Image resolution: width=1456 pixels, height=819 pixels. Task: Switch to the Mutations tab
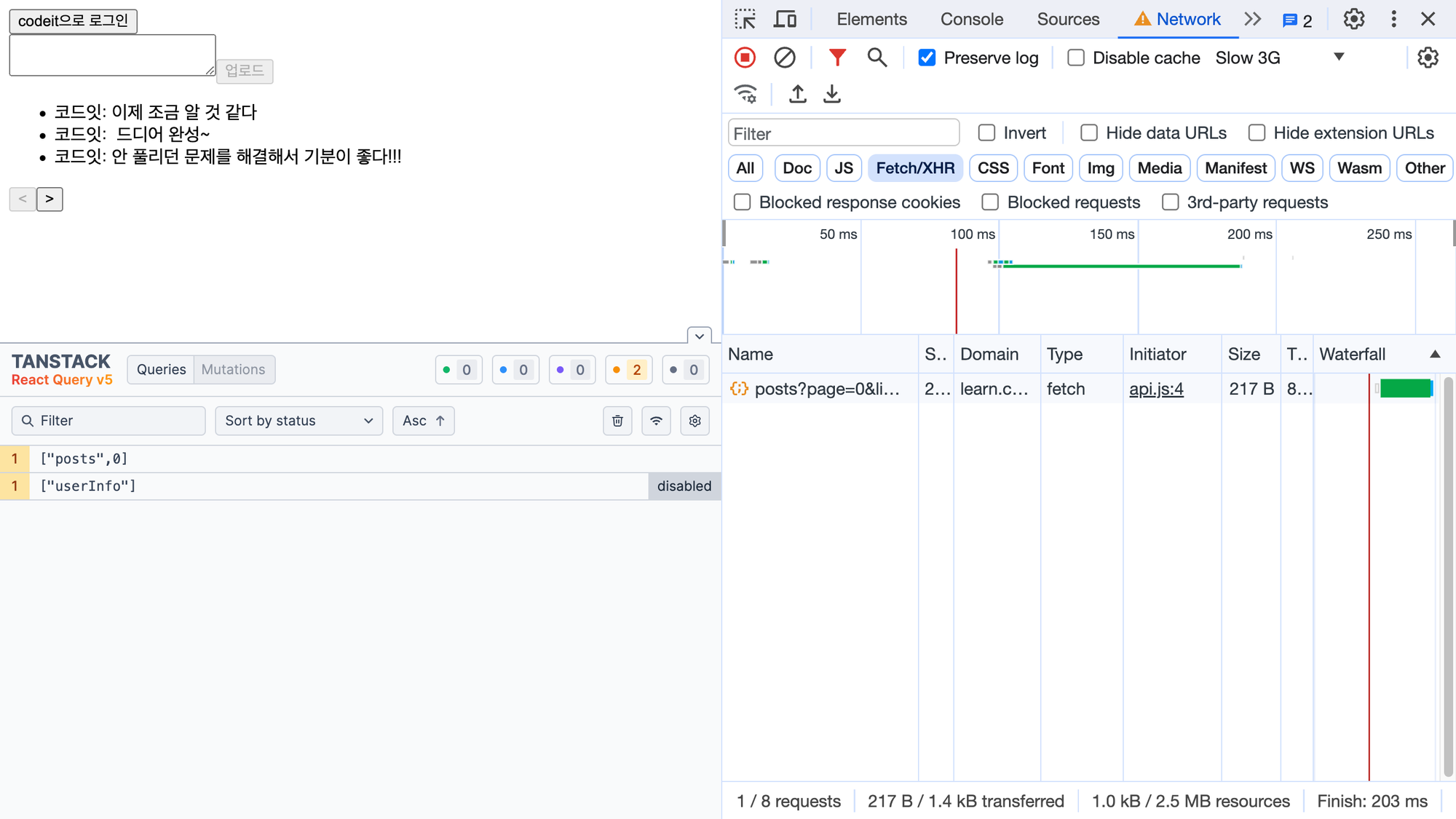point(234,370)
